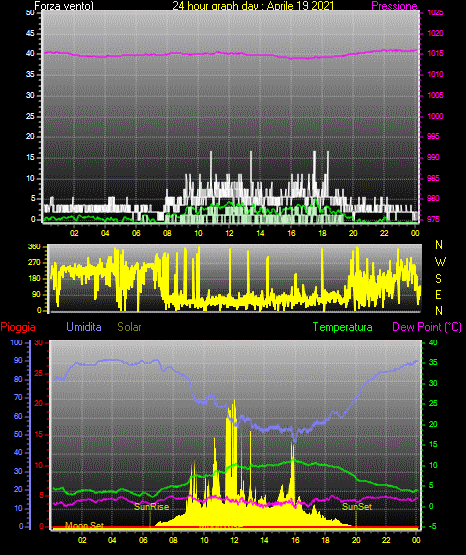Click green '40' on the temperature axis
The image size is (466, 555).
pyautogui.click(x=433, y=342)
